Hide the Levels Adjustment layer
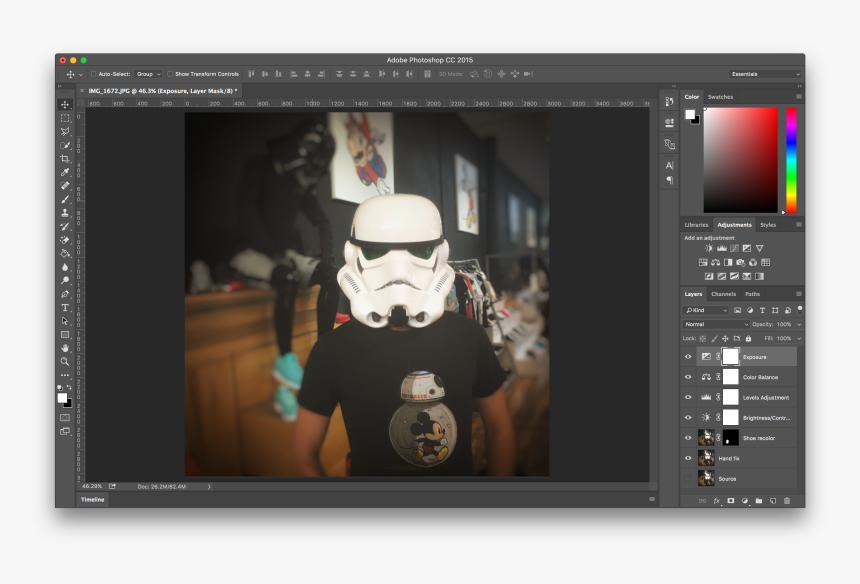 [x=688, y=397]
